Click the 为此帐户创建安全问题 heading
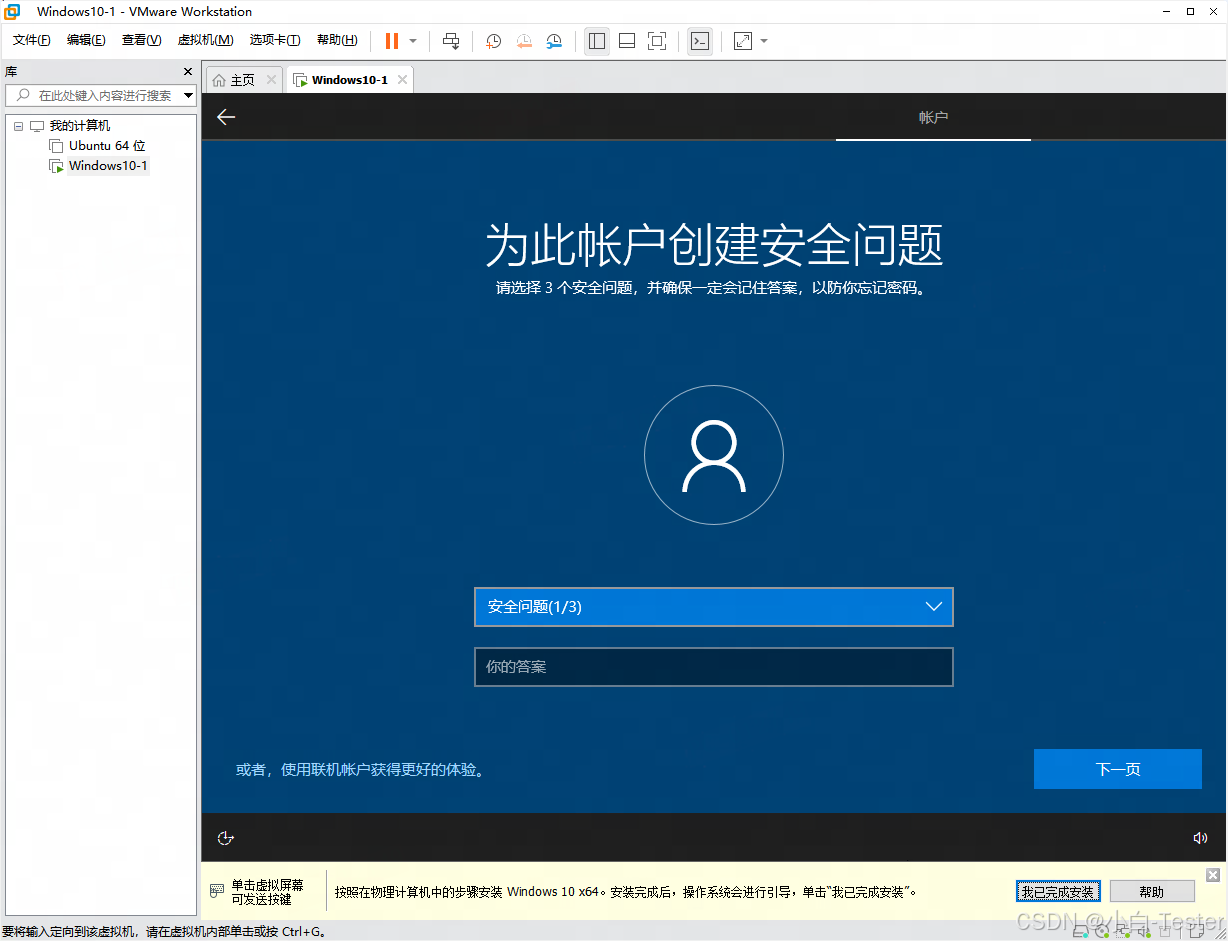 point(714,245)
